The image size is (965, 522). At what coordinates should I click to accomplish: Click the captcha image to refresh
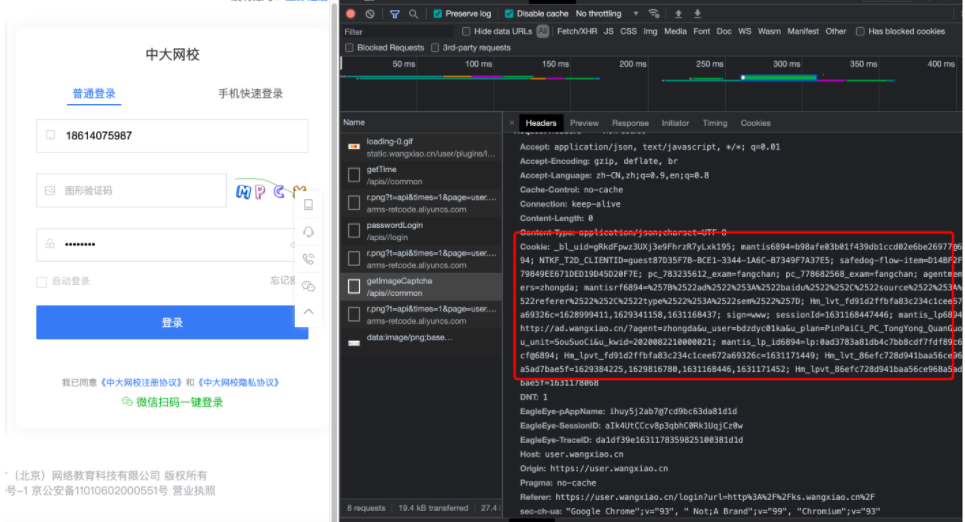[270, 191]
